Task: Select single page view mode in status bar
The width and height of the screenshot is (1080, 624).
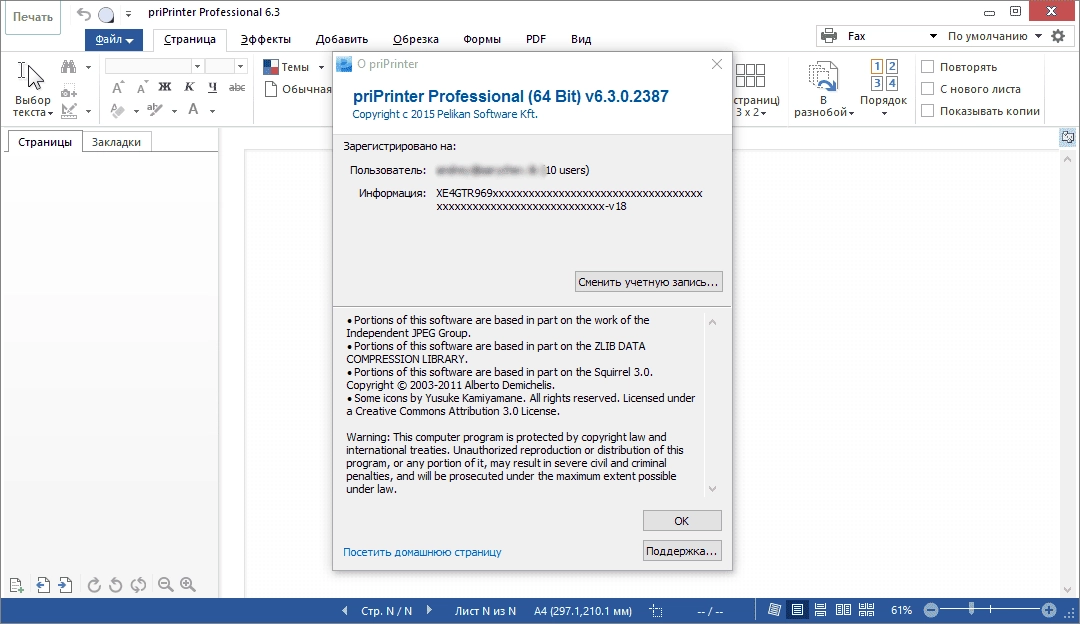Action: coord(797,610)
